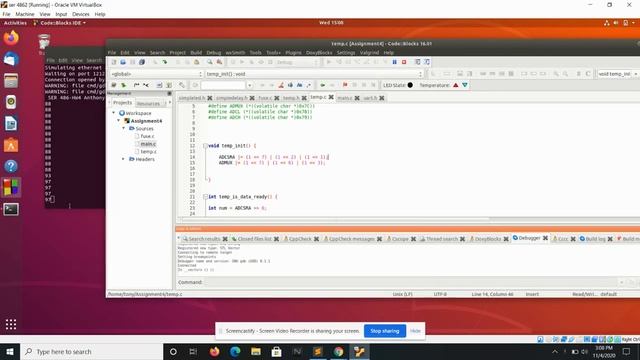Screen dimensions: 640x360
Task: Open the Debugging windows icon
Action: pos(417,62)
